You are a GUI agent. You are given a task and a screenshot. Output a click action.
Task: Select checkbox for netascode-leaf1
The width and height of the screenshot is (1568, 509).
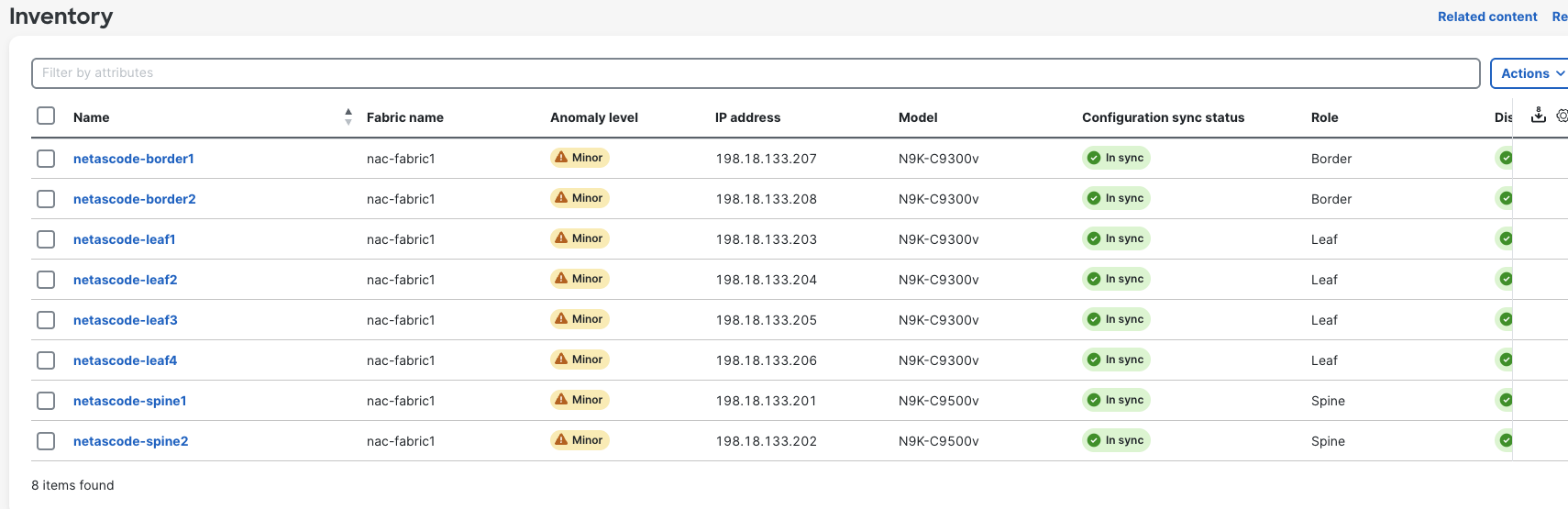(46, 239)
